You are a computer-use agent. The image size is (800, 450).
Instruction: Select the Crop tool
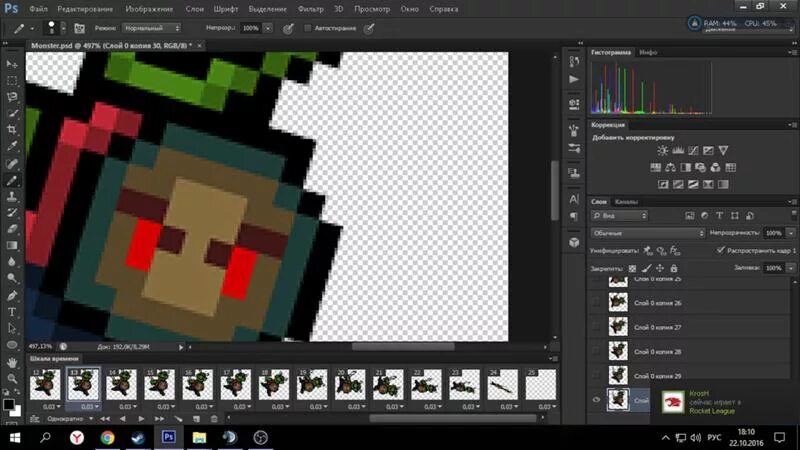coord(12,130)
